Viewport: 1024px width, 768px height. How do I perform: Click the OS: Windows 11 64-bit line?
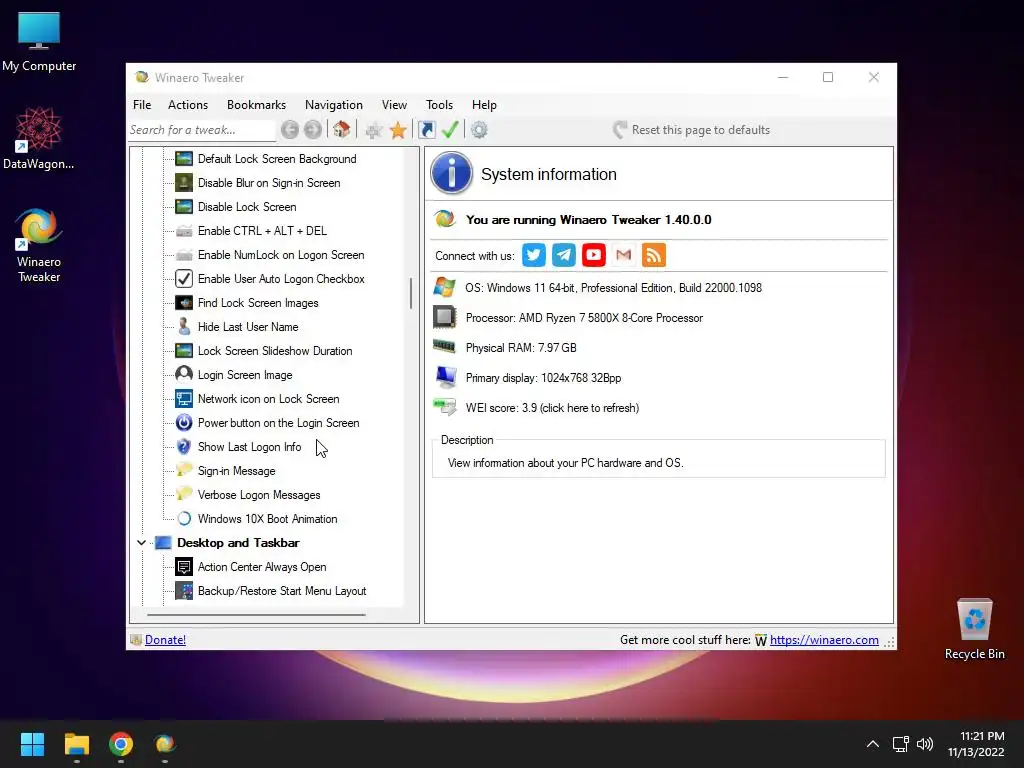(x=613, y=288)
